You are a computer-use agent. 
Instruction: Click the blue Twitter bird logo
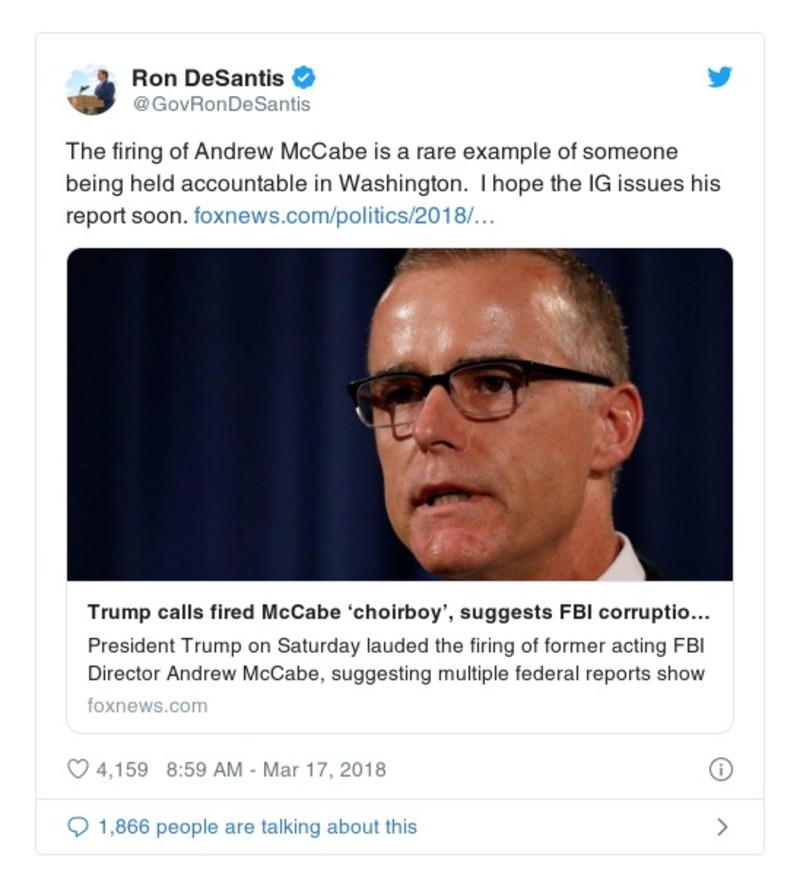click(720, 77)
